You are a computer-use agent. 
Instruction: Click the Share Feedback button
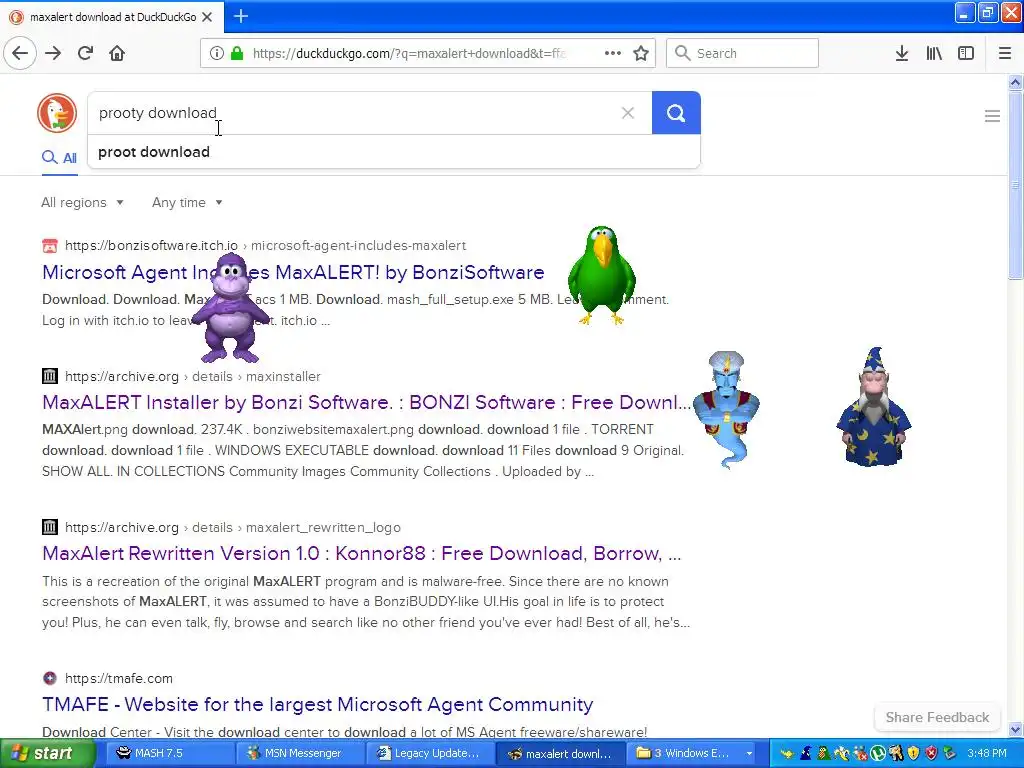click(x=937, y=717)
